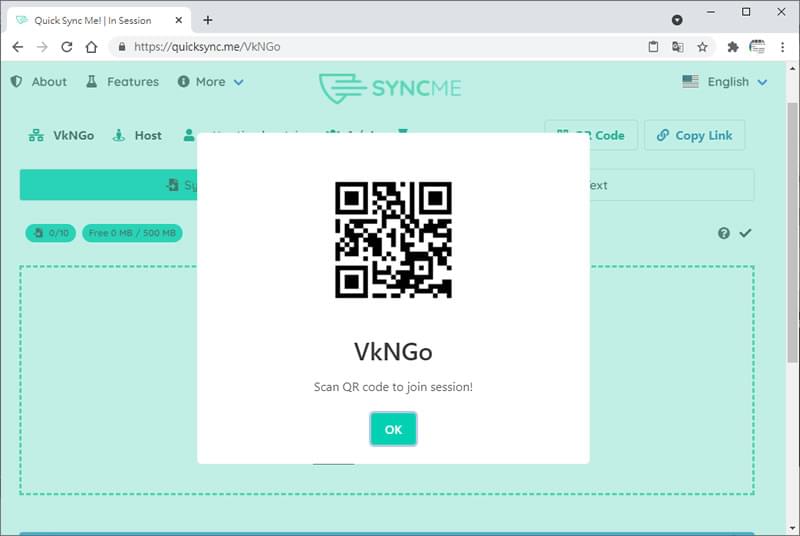Open the extensions puzzle icon
The height and width of the screenshot is (536, 800).
point(733,47)
